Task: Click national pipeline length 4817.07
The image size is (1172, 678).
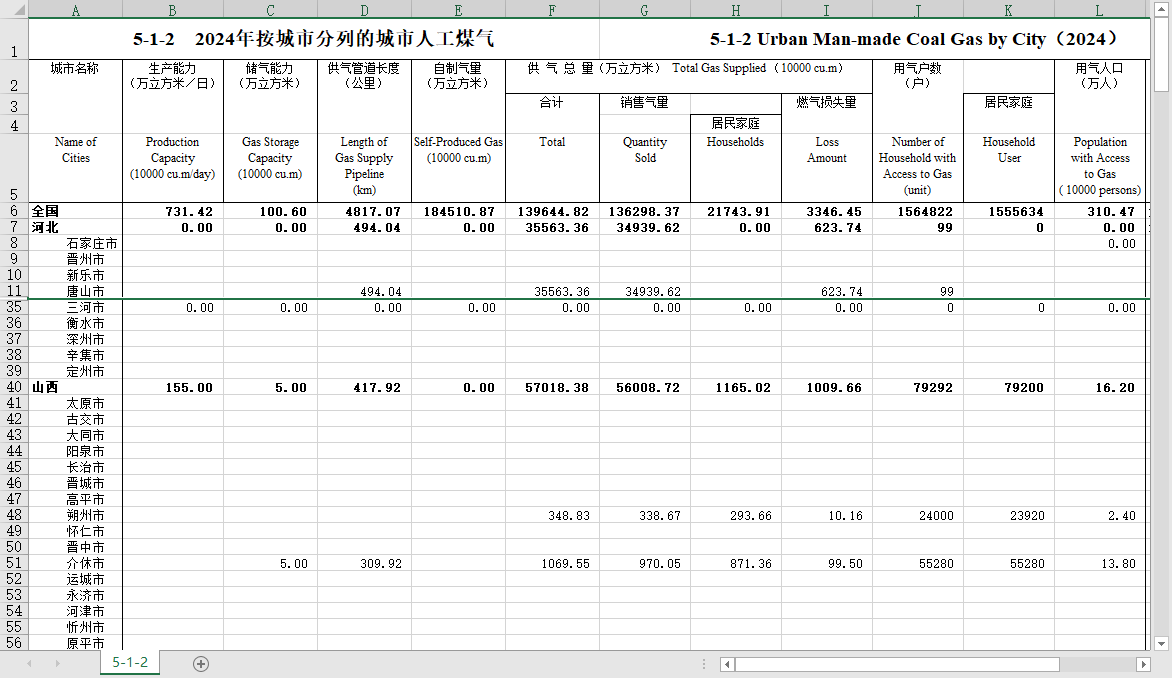Action: pyautogui.click(x=364, y=212)
